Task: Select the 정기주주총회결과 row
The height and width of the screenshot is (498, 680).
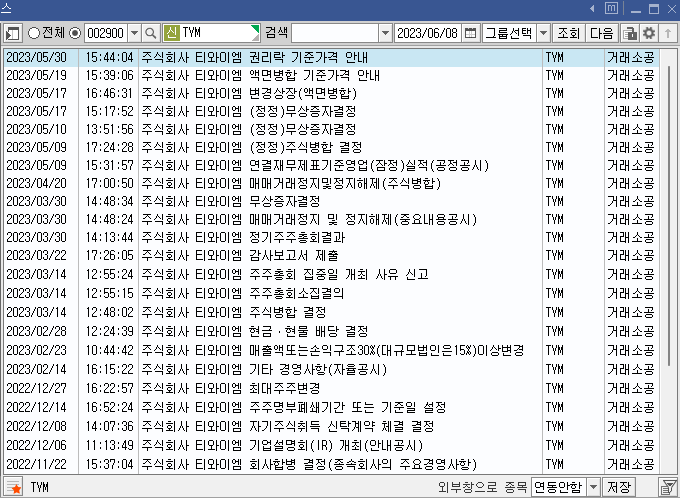Action: pyautogui.click(x=331, y=237)
